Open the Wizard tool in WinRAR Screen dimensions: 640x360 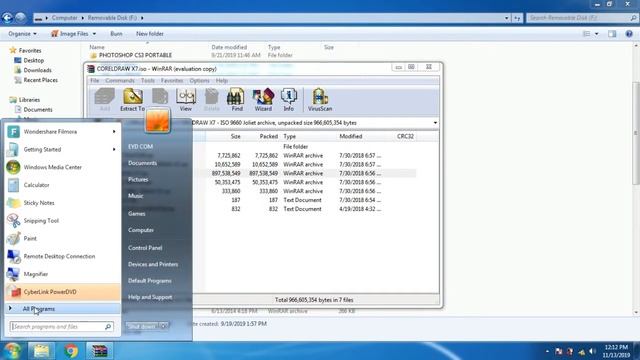(x=263, y=100)
